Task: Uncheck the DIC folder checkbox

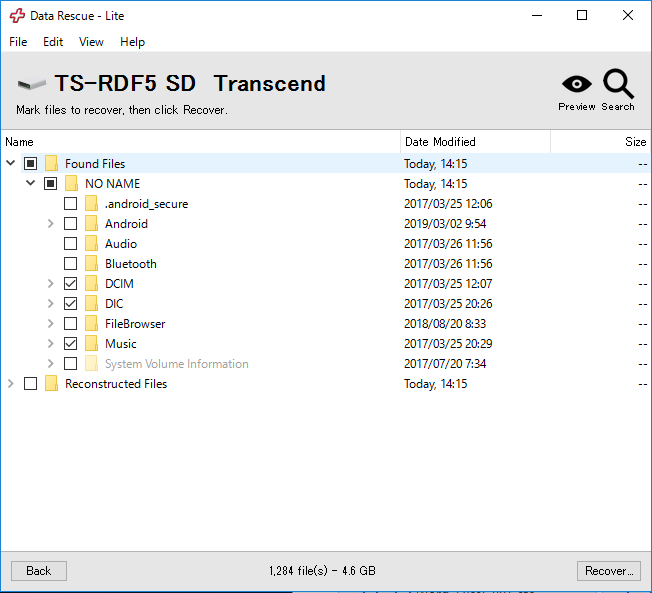Action: pyautogui.click(x=70, y=304)
